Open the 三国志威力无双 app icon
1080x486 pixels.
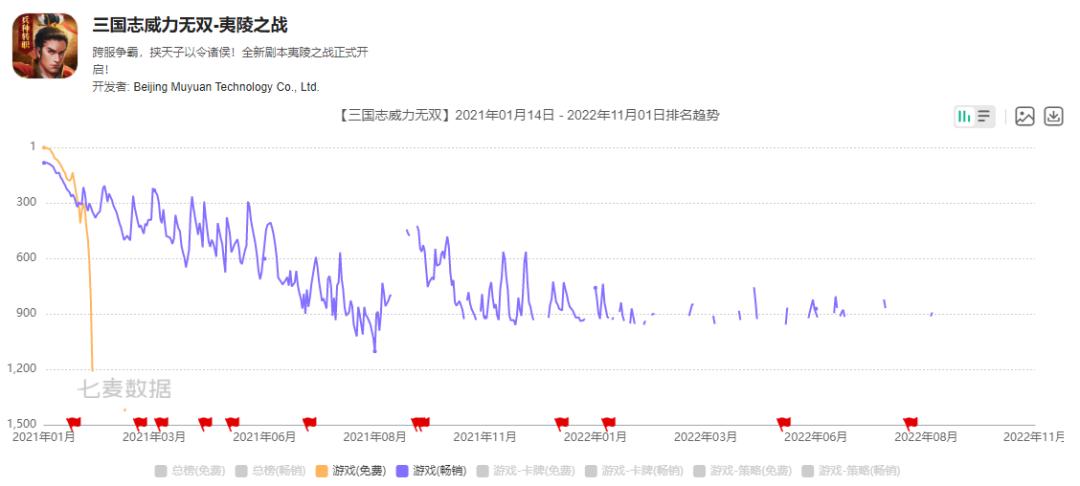click(45, 46)
